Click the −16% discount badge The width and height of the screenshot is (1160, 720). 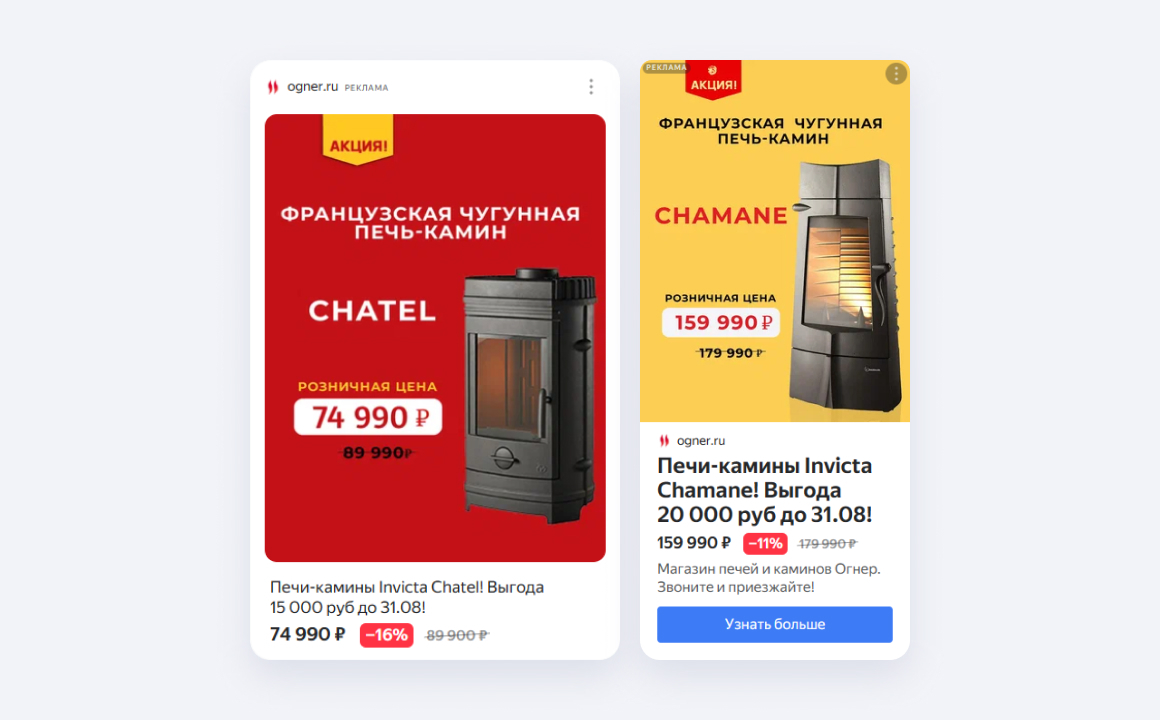click(386, 635)
